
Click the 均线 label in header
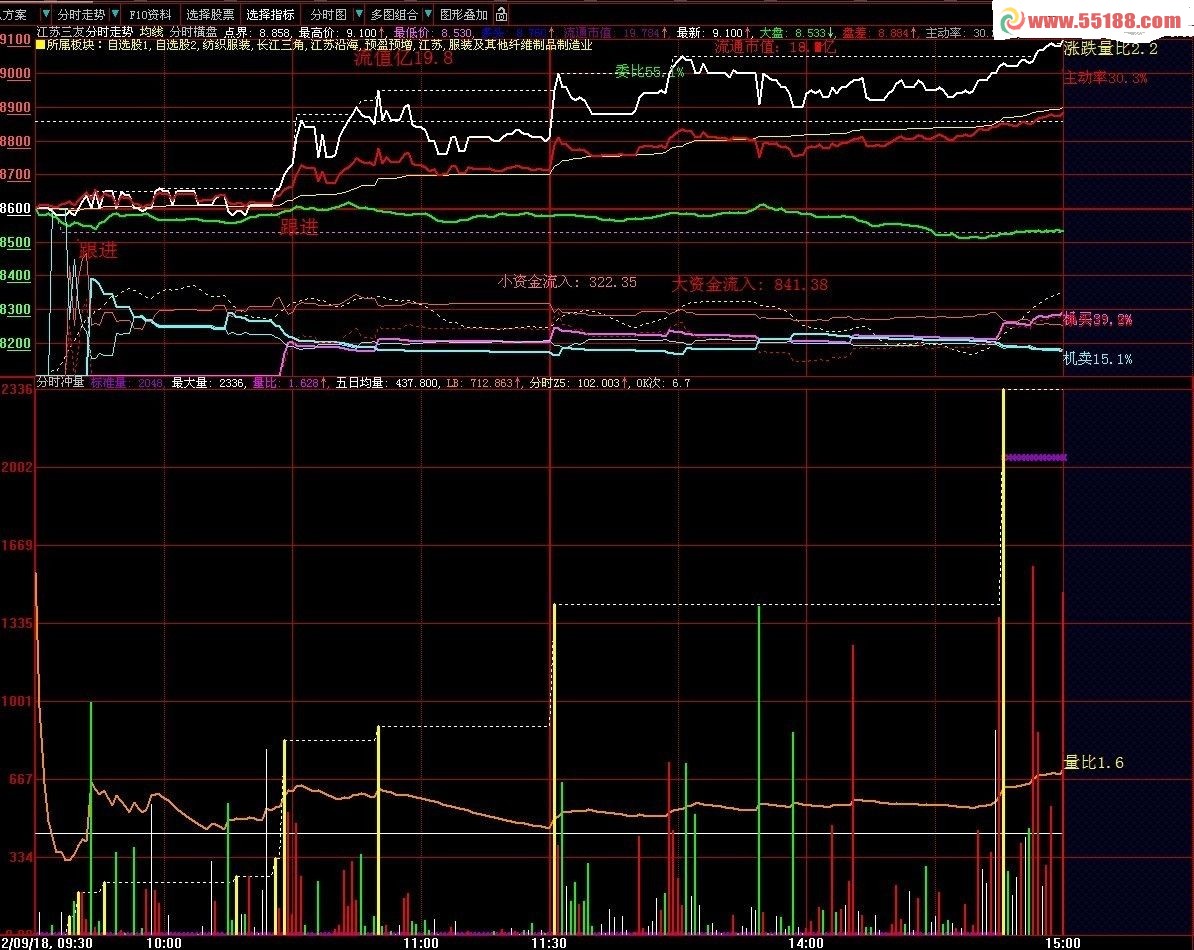(152, 33)
